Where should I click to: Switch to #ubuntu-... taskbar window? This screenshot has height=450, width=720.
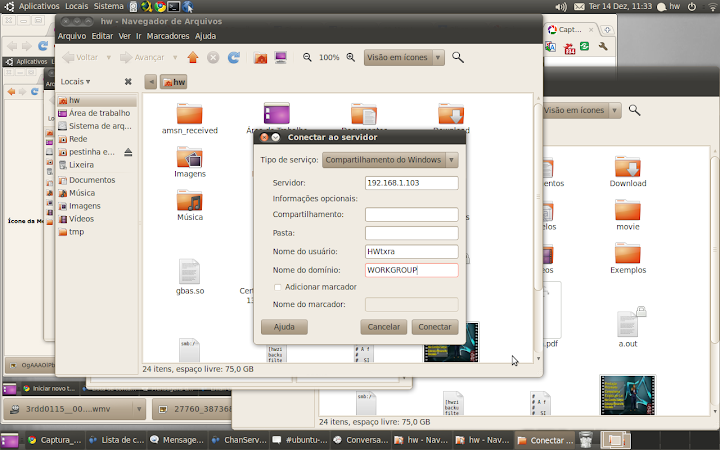point(299,440)
